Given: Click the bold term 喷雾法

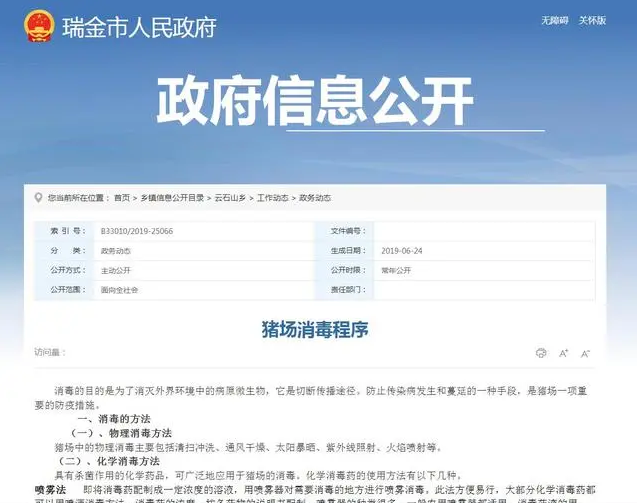Looking at the screenshot, I should (50, 489).
